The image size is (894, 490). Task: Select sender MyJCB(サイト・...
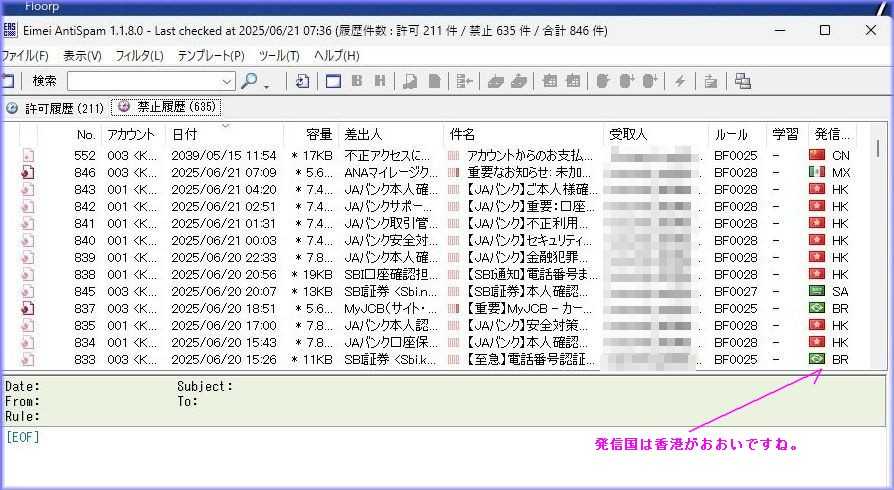tap(391, 309)
